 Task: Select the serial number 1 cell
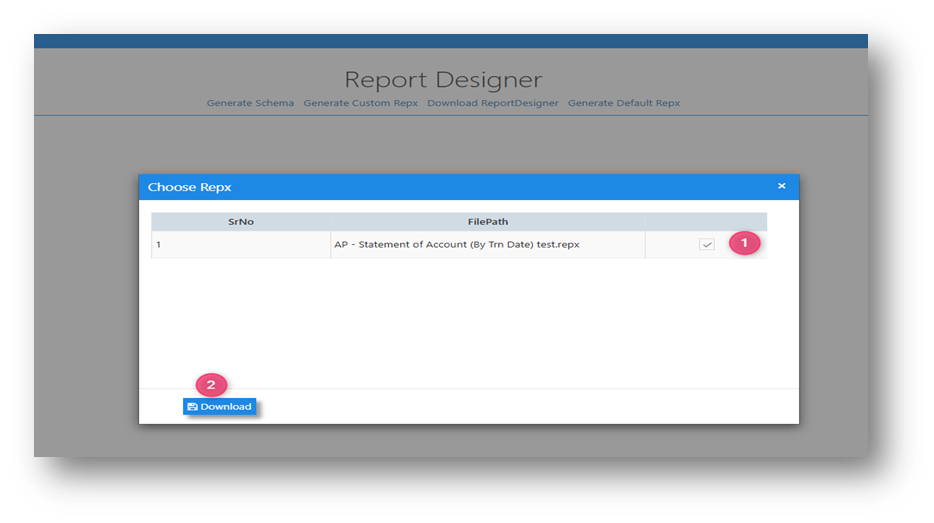[x=241, y=244]
